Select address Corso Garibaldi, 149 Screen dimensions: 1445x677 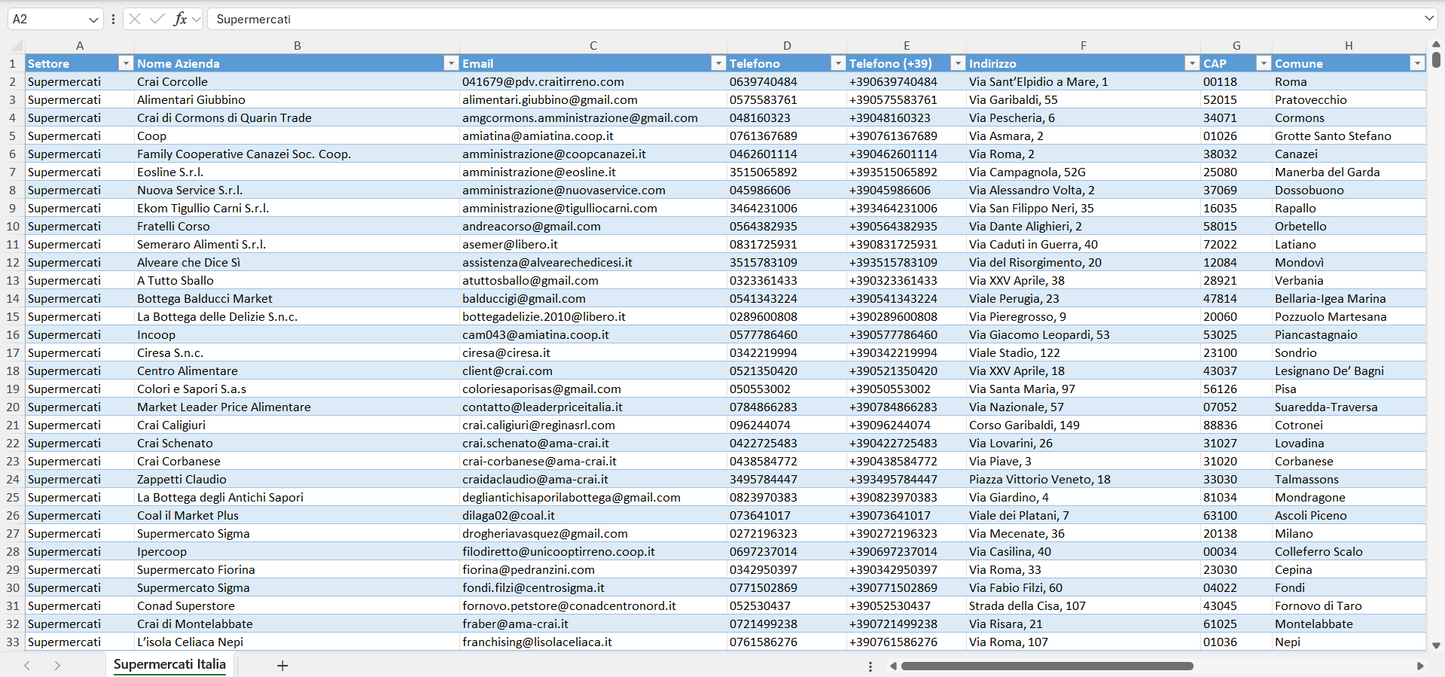coord(1083,425)
